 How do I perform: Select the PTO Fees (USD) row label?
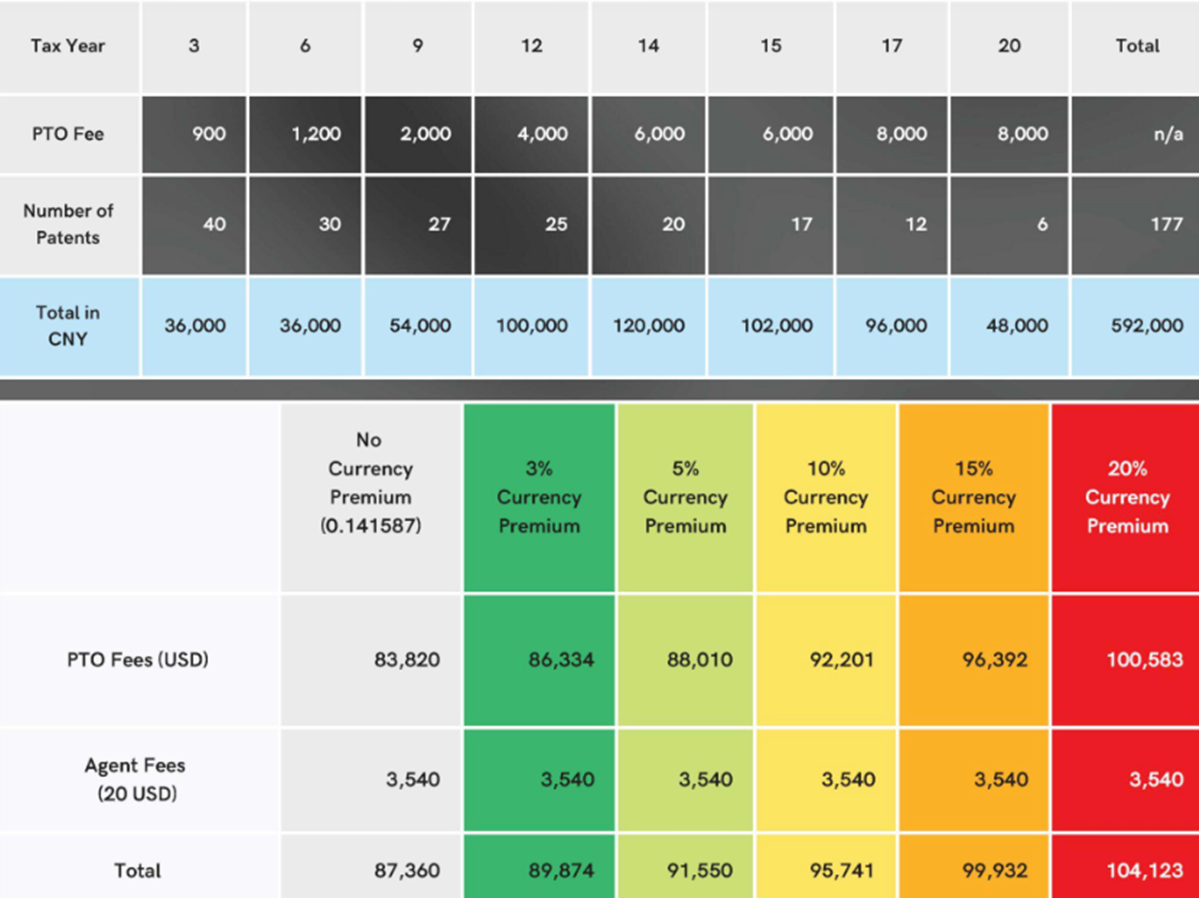pos(138,660)
